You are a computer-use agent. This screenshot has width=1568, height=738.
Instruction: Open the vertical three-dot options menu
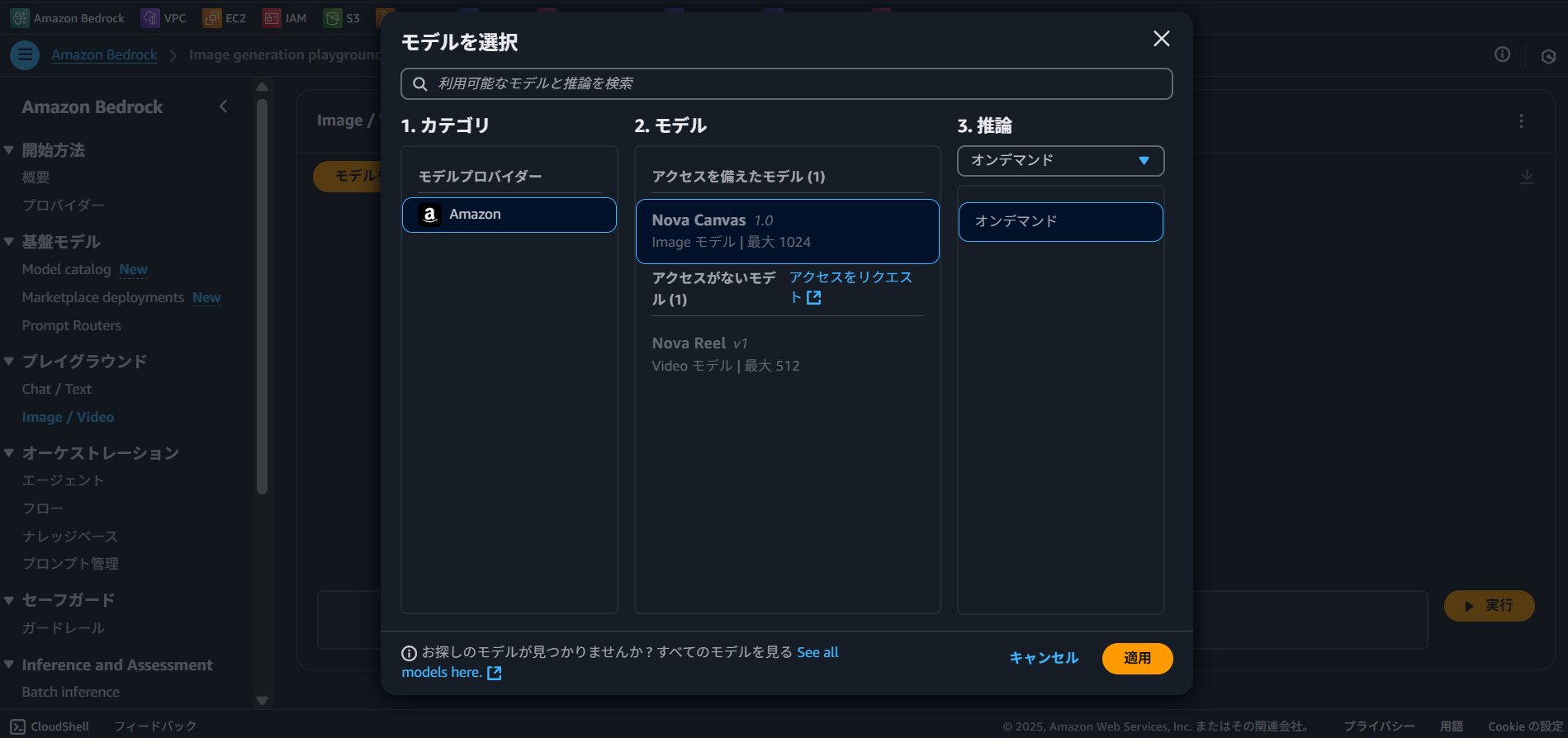(1521, 121)
